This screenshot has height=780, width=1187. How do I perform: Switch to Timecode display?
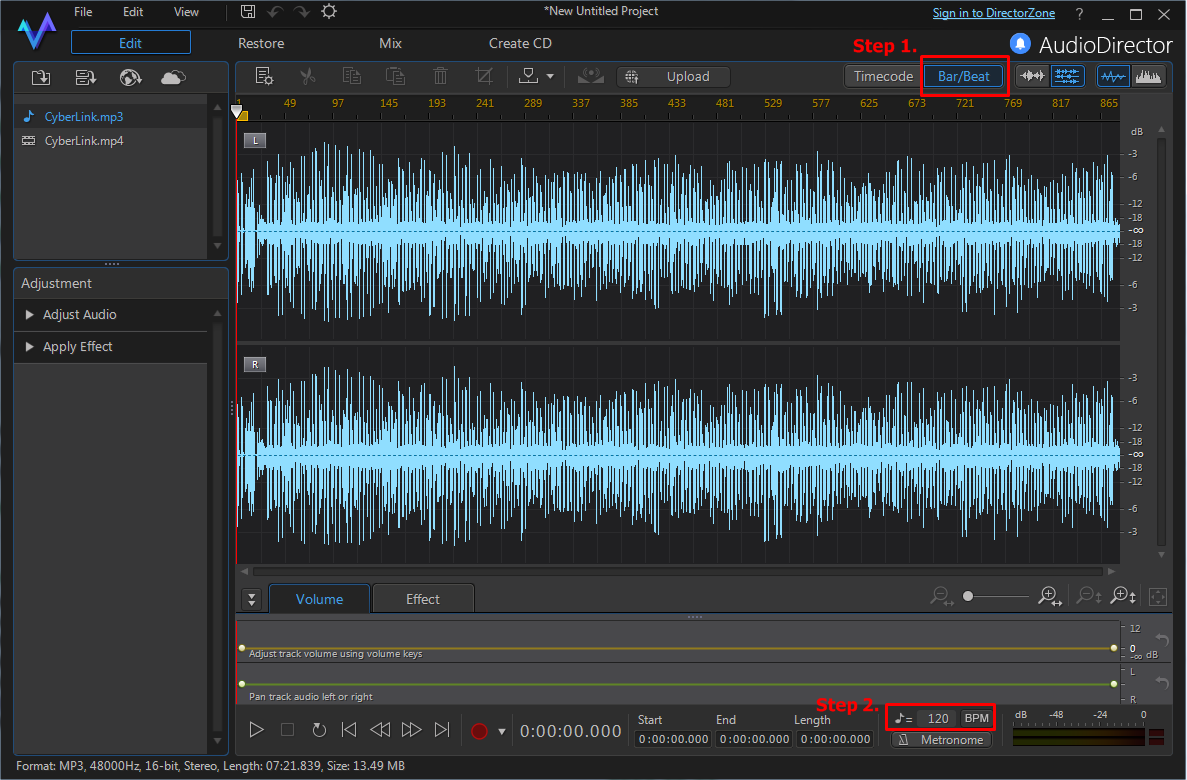pos(883,76)
